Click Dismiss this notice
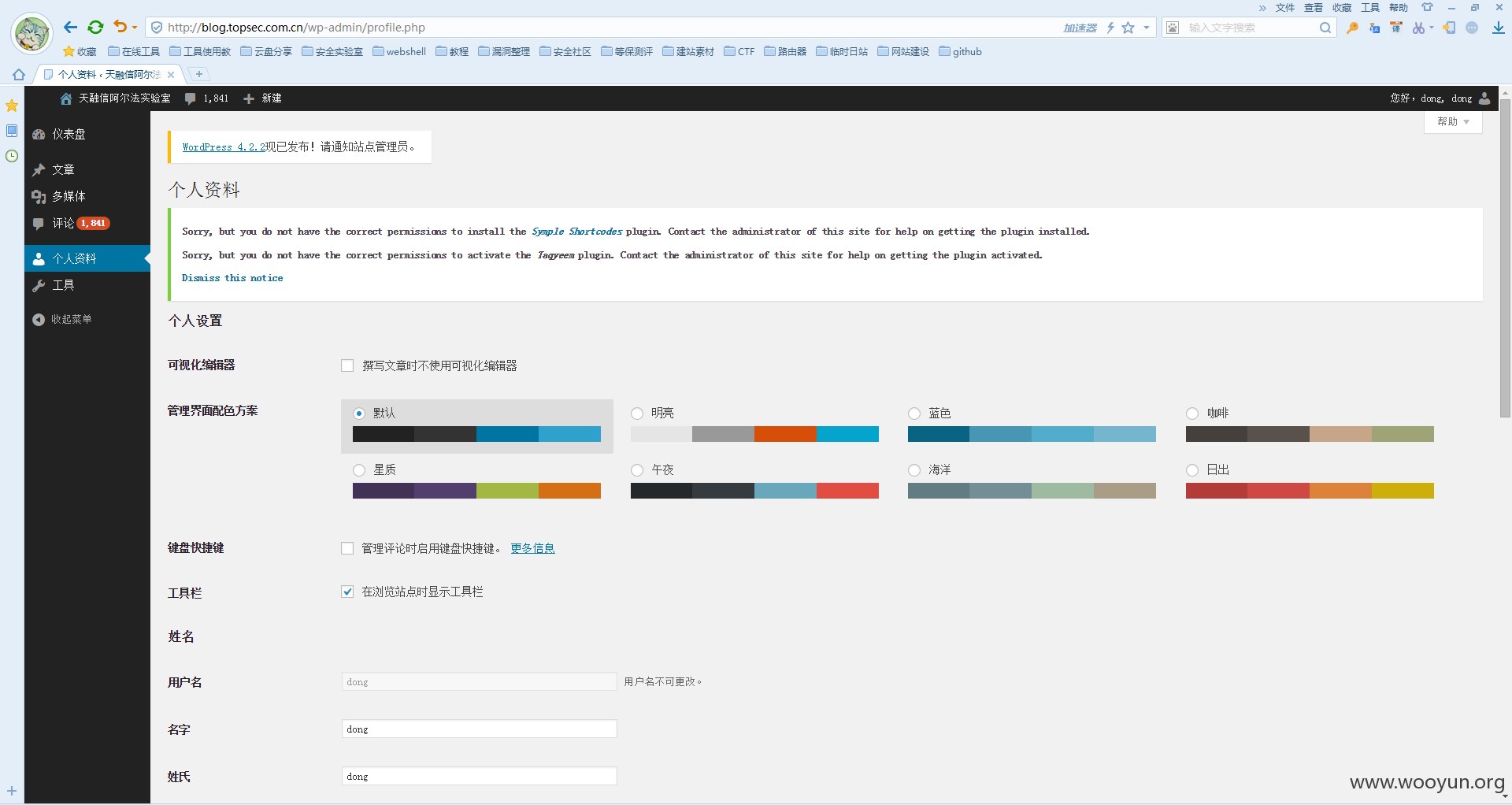The width and height of the screenshot is (1512, 805). 232,278
